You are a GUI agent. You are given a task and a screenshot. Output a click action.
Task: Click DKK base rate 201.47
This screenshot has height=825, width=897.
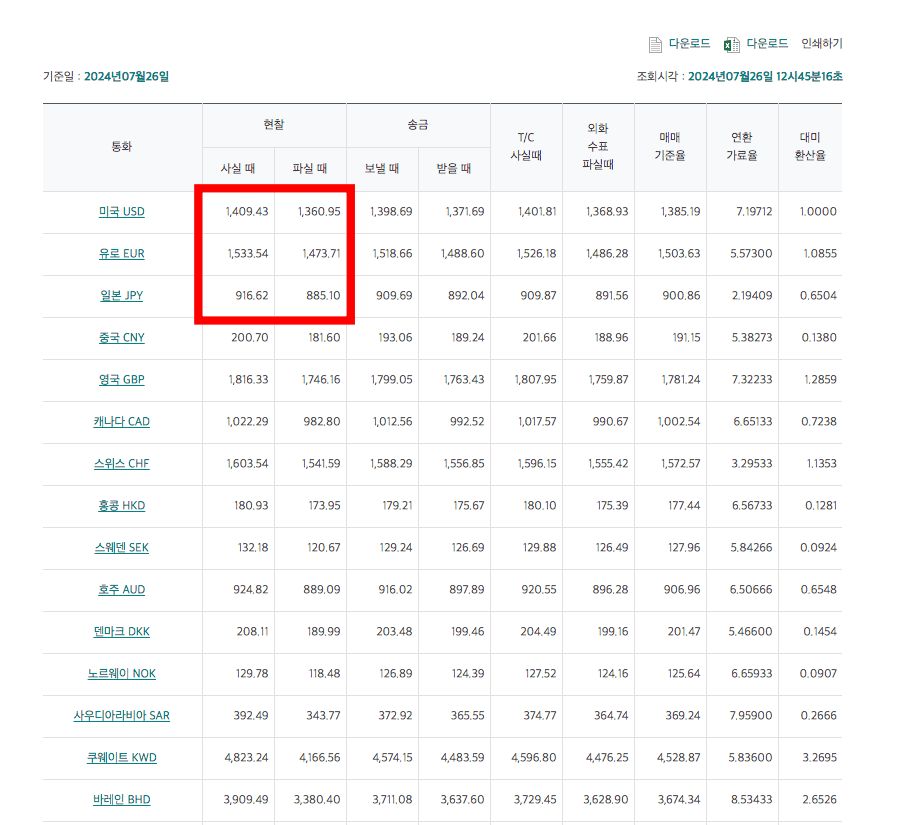pos(684,632)
